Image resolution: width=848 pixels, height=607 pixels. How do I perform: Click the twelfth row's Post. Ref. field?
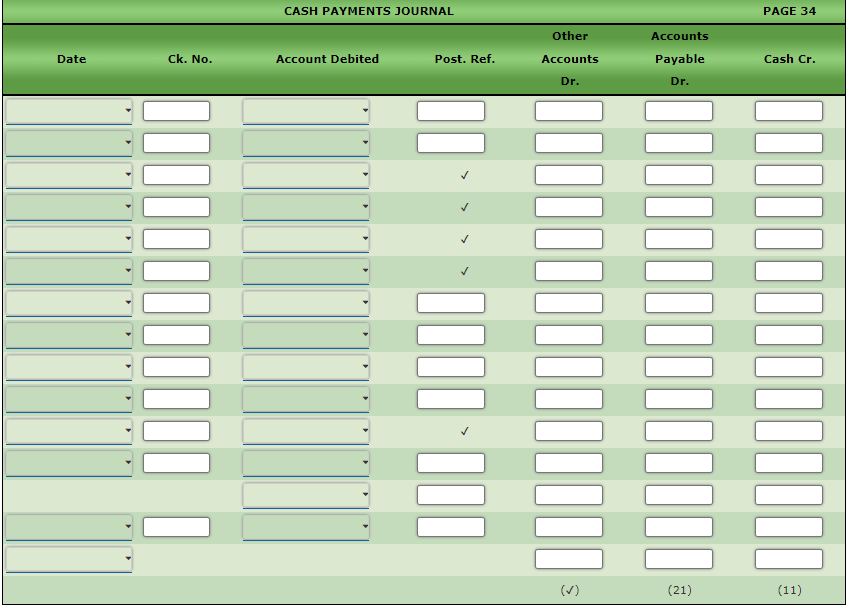450,463
